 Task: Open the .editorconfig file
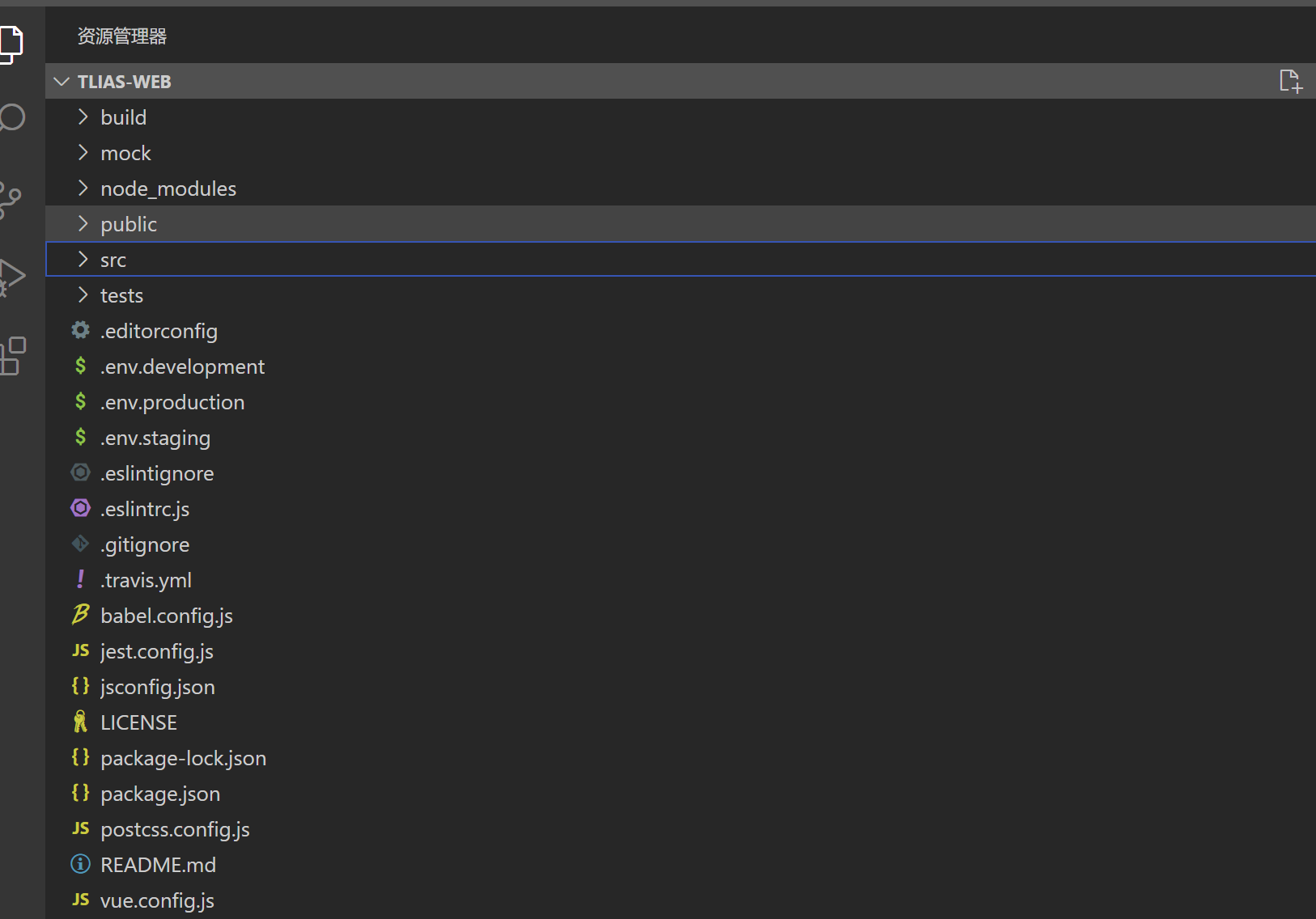[159, 331]
